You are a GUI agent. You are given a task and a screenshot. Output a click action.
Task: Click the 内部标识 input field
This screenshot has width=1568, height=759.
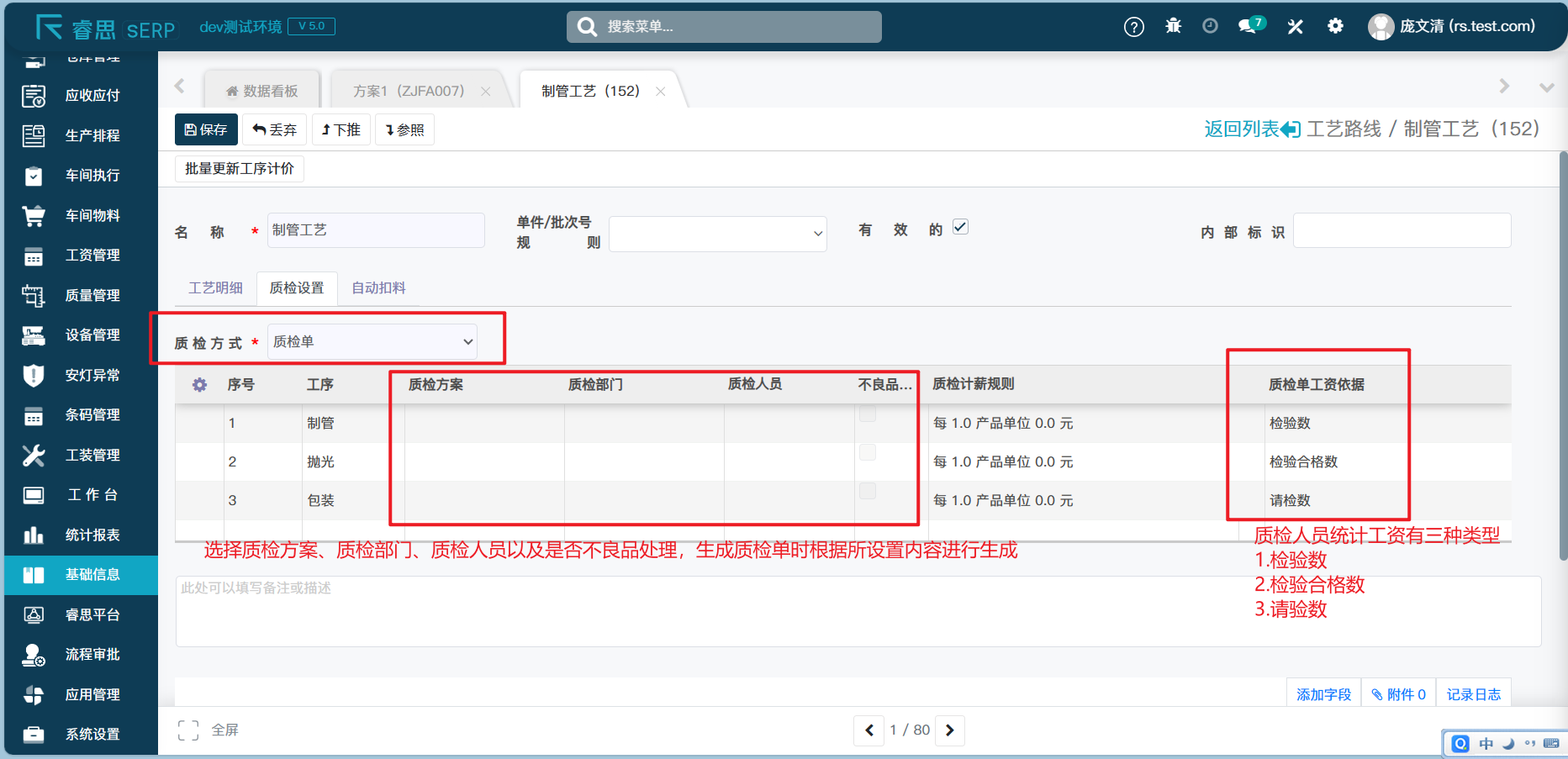pyautogui.click(x=1402, y=230)
